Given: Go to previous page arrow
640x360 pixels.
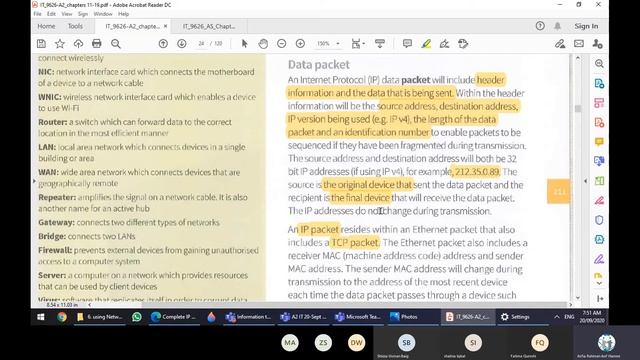Looking at the screenshot, I should [163, 44].
